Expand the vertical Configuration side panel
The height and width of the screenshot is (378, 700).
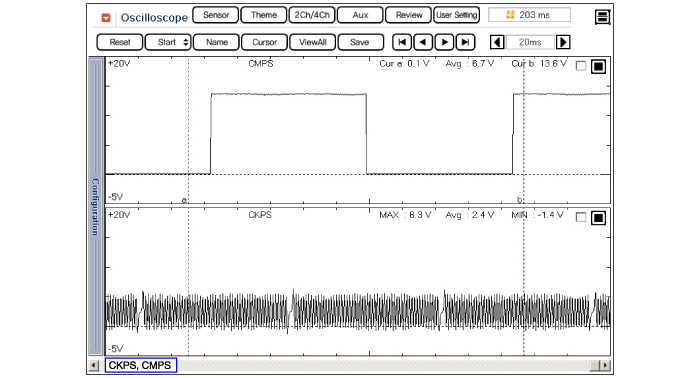point(95,206)
